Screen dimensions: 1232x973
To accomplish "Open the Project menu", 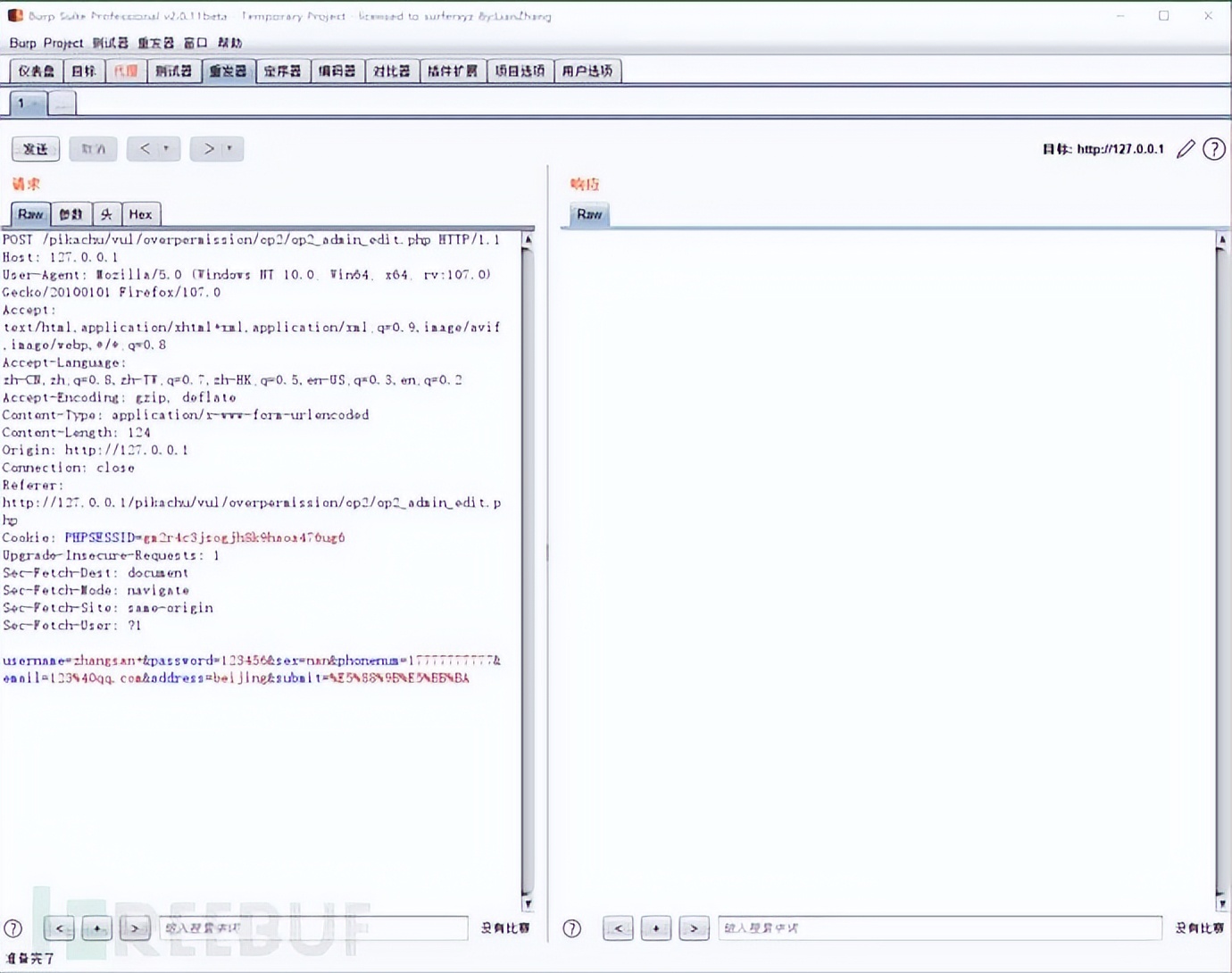I will 62,43.
